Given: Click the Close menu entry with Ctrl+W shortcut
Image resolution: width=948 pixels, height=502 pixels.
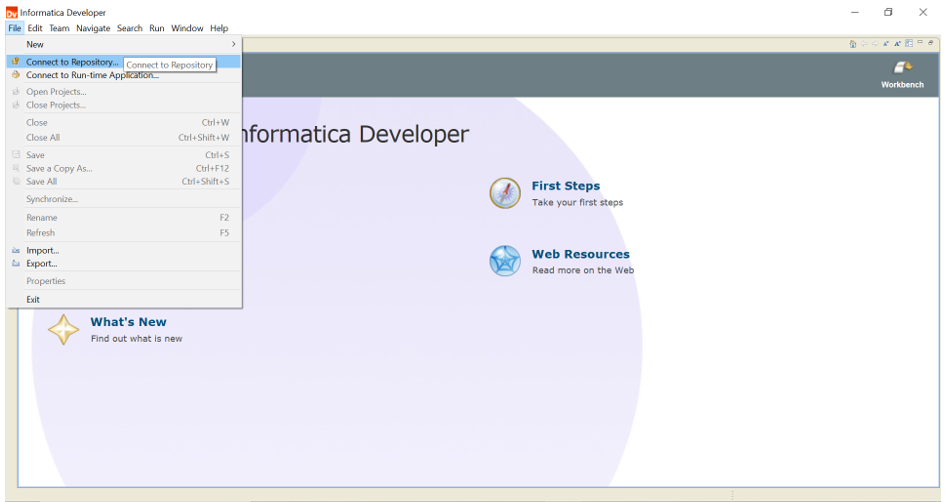Looking at the screenshot, I should click(123, 122).
